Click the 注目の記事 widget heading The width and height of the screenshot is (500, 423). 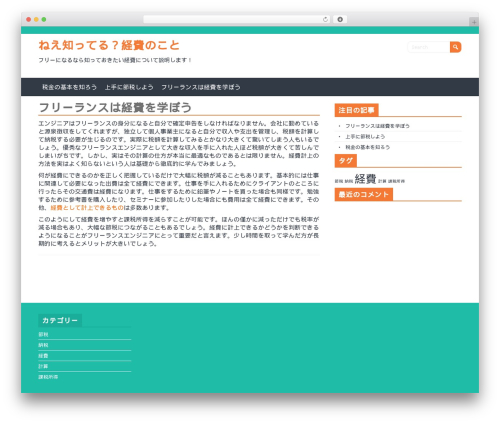point(356,110)
